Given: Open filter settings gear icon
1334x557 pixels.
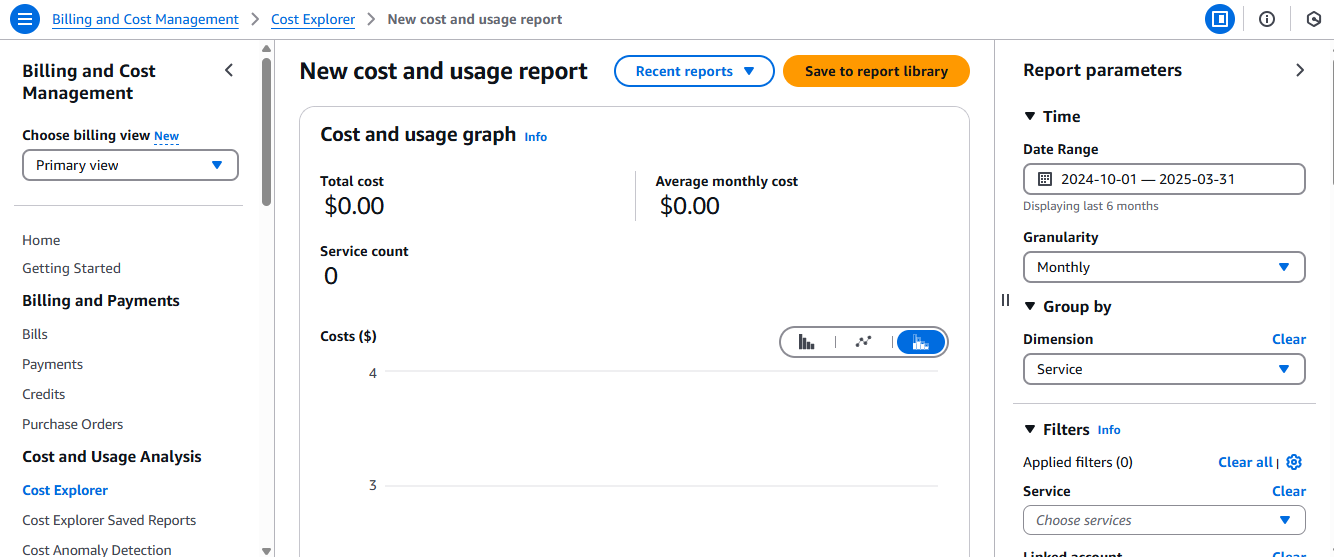Looking at the screenshot, I should 1294,462.
